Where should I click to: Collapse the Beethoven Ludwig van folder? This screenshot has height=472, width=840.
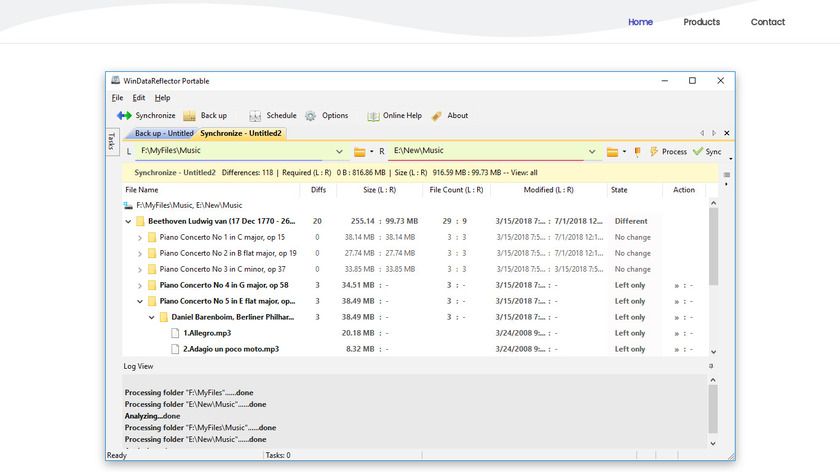[x=128, y=221]
